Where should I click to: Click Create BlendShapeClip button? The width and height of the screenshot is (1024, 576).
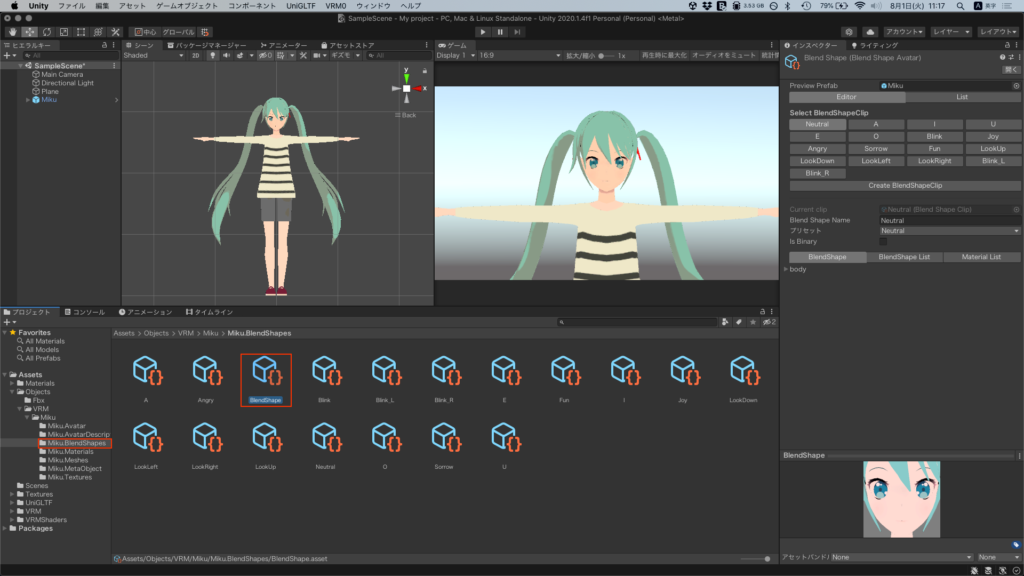tap(904, 185)
